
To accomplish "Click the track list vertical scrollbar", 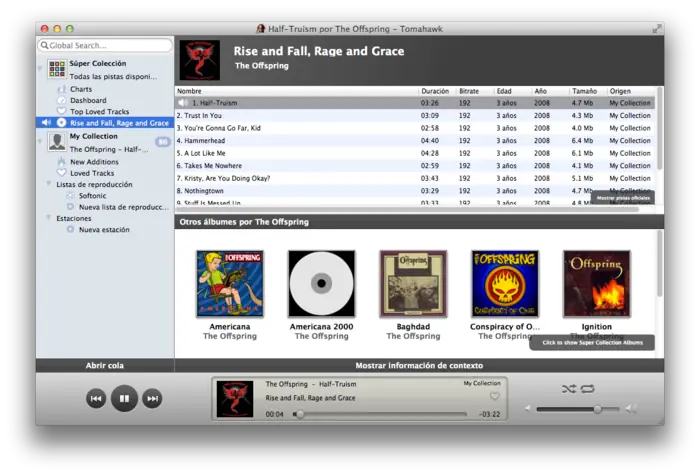I will pyautogui.click(x=659, y=129).
